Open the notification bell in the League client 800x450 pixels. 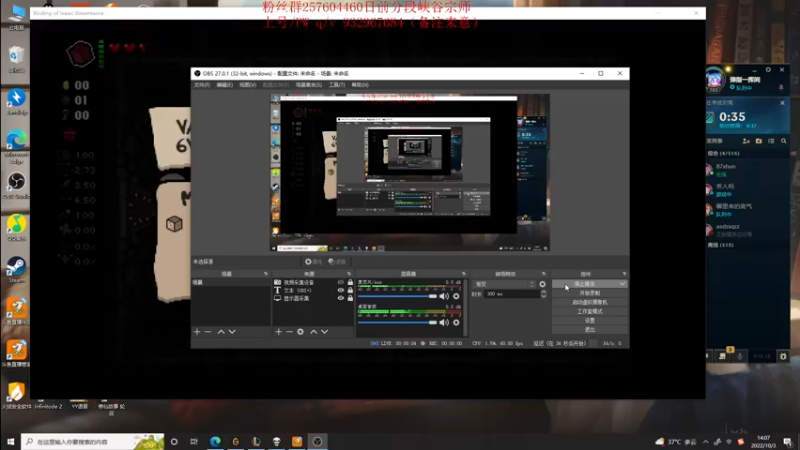tap(781, 88)
